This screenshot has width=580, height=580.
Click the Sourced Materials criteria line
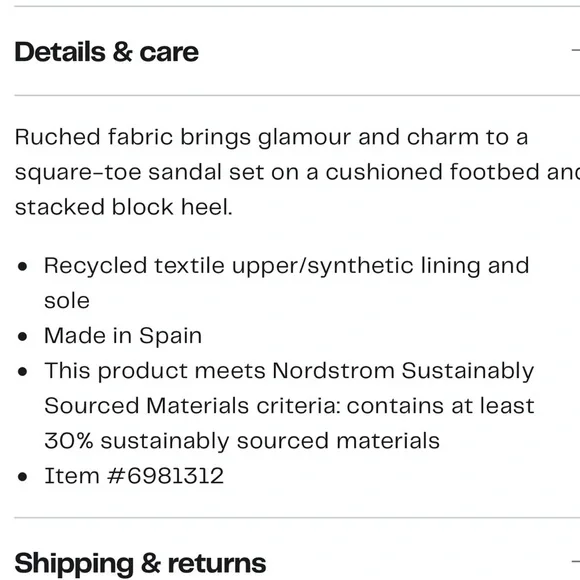pyautogui.click(x=289, y=405)
